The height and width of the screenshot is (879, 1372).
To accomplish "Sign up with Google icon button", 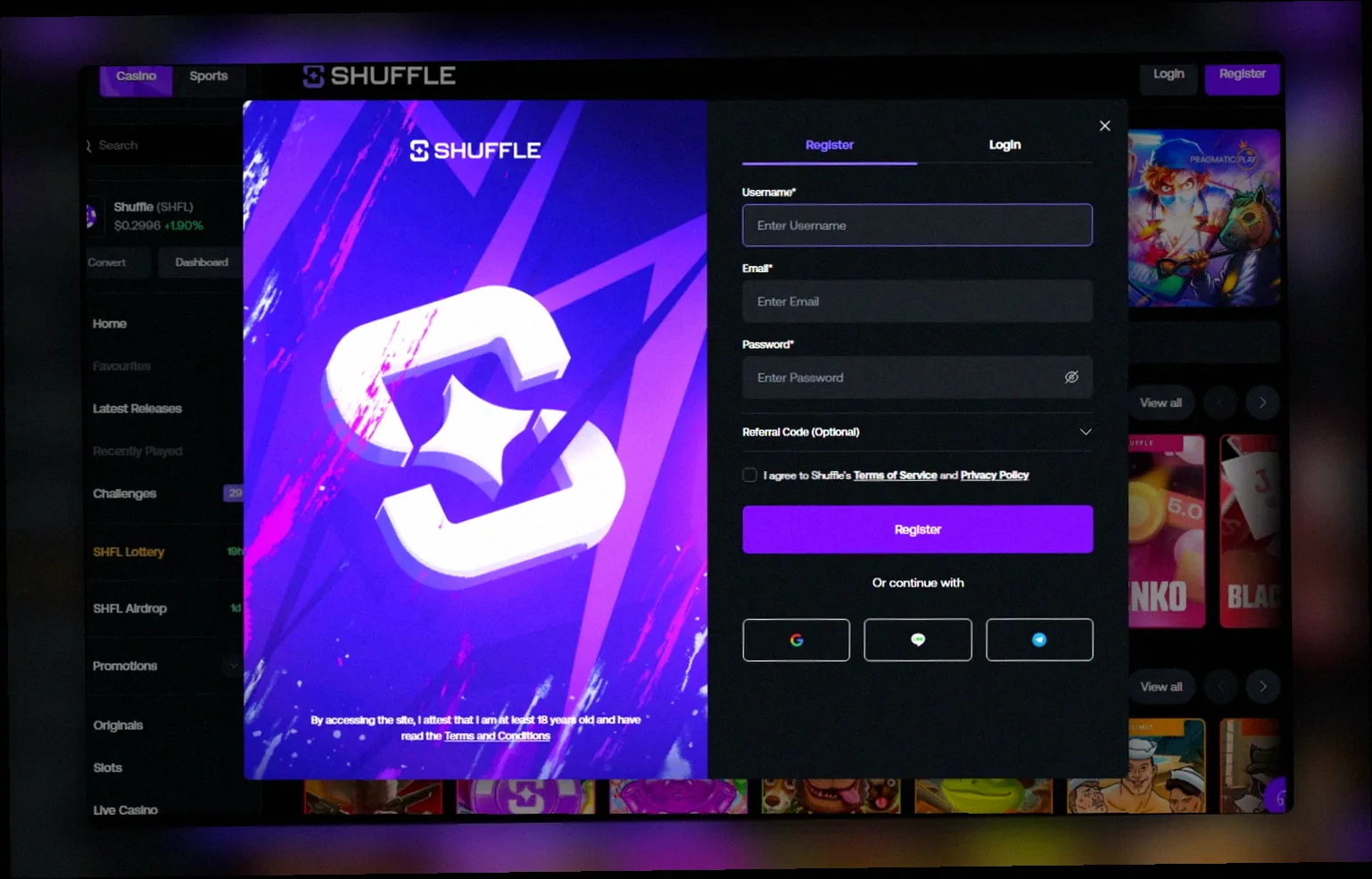I will [796, 640].
